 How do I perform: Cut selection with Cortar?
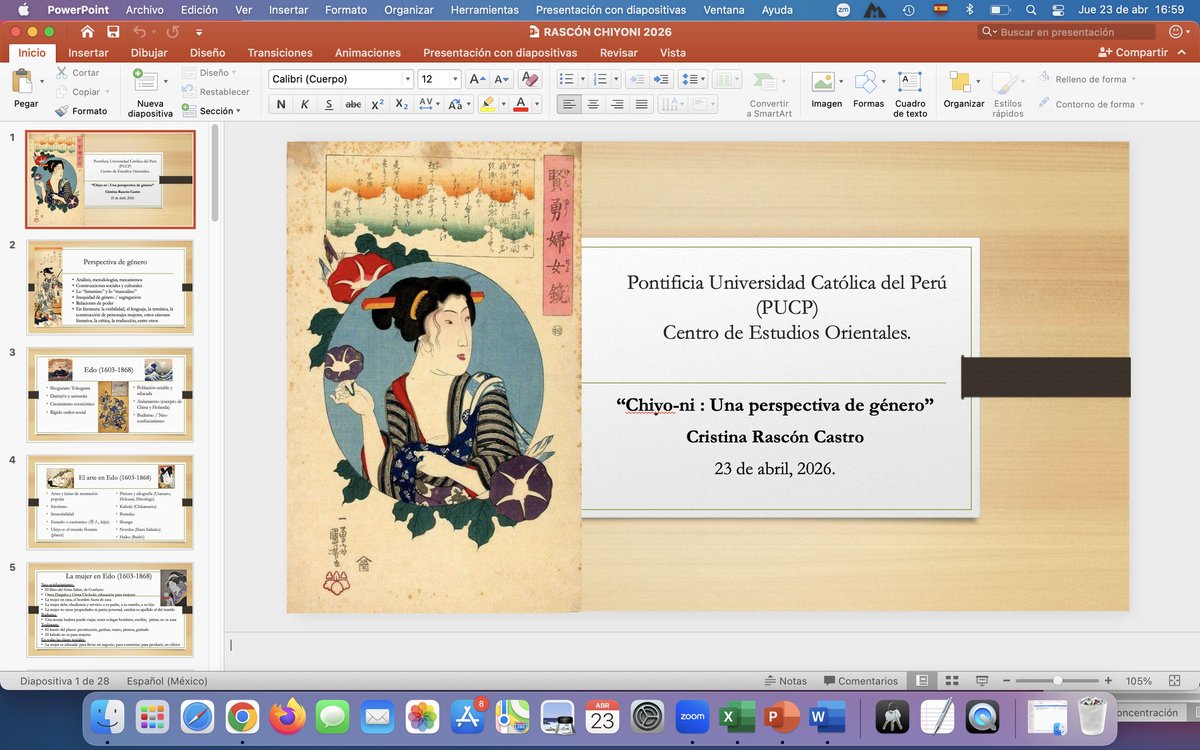pyautogui.click(x=78, y=72)
